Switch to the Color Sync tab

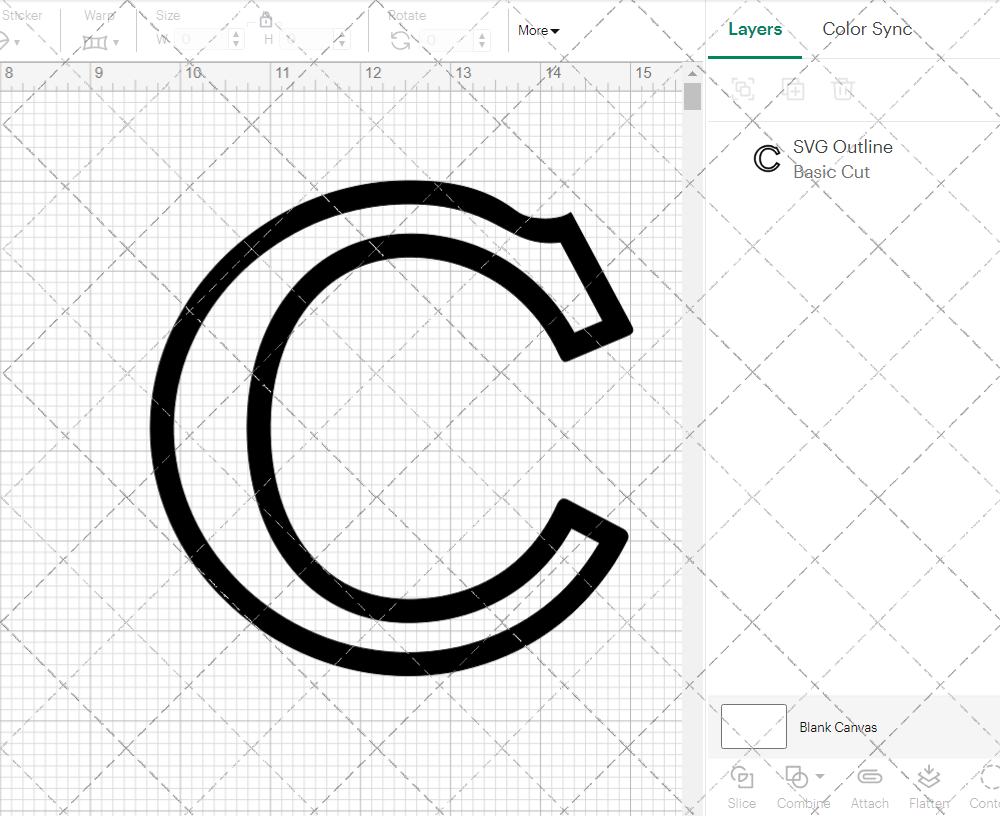867,29
